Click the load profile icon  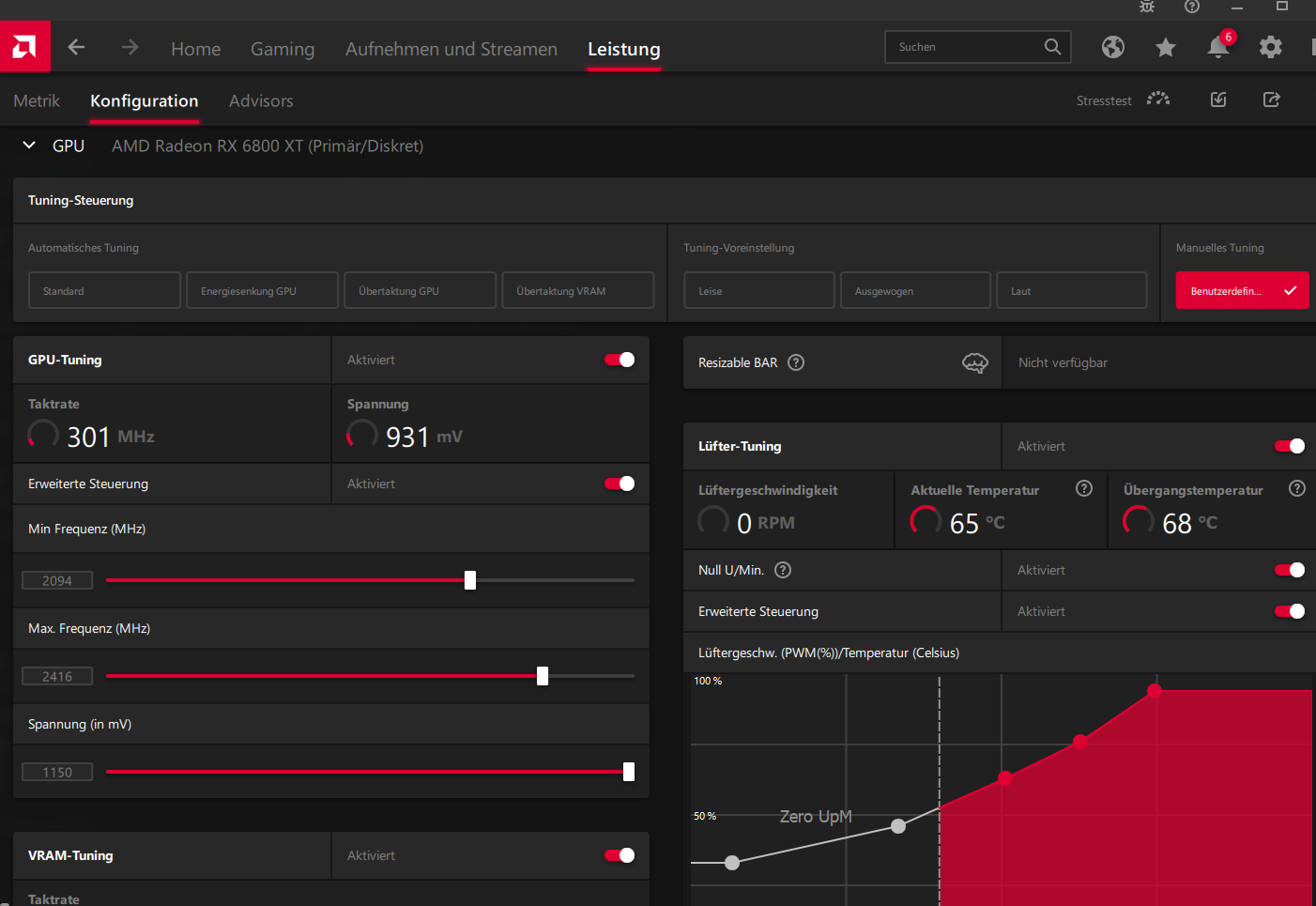[x=1218, y=100]
